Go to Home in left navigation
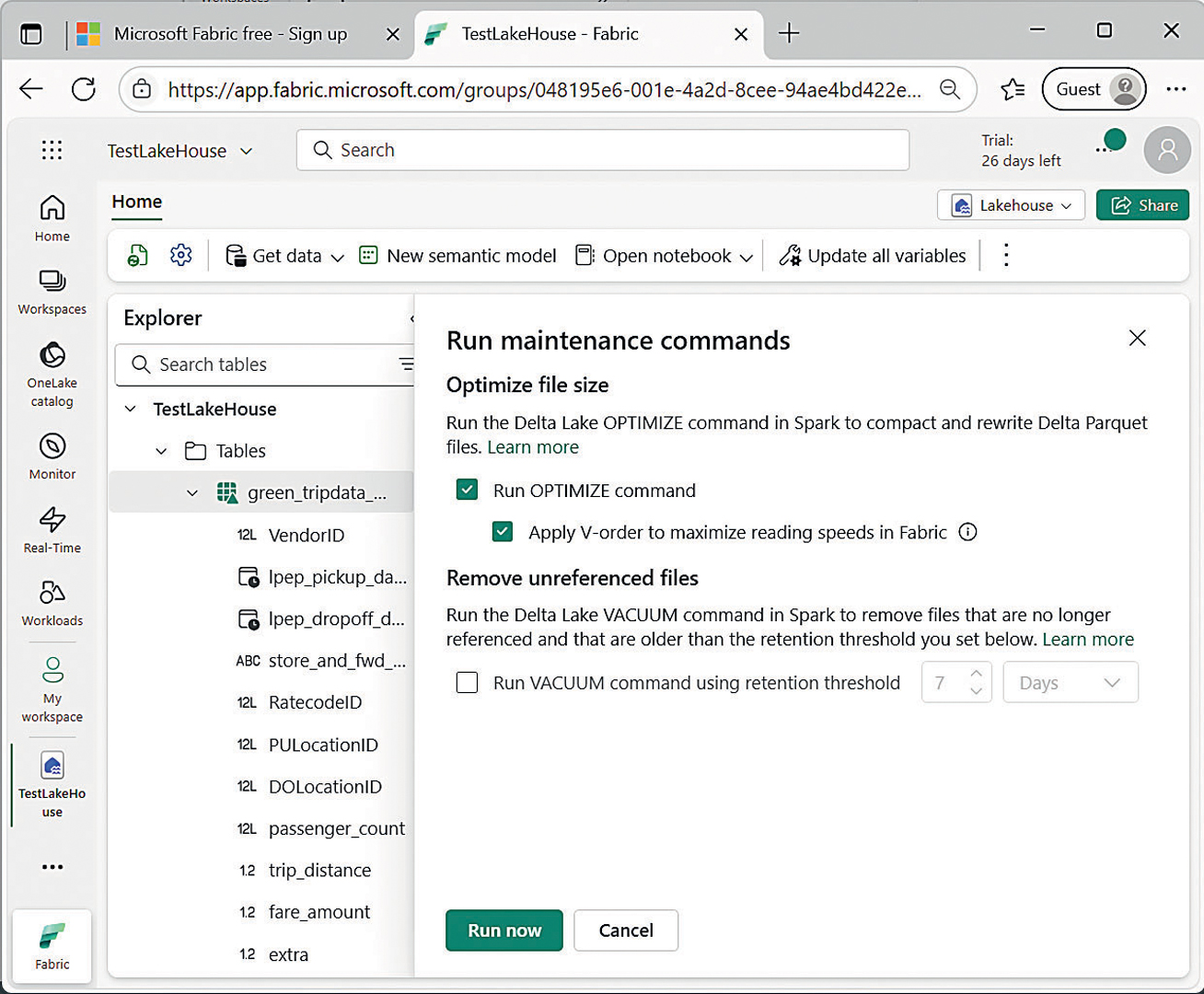Screen dimensions: 1204x994 (52, 219)
